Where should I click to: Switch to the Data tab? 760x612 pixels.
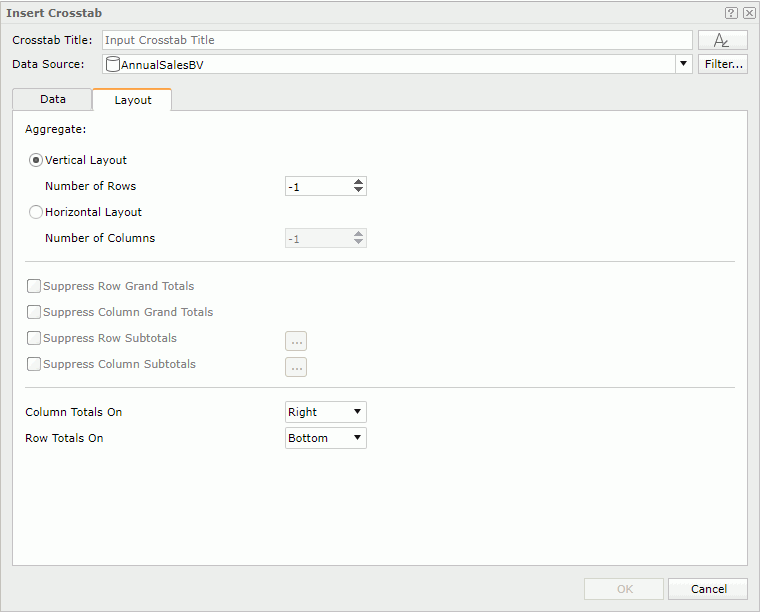click(x=53, y=100)
